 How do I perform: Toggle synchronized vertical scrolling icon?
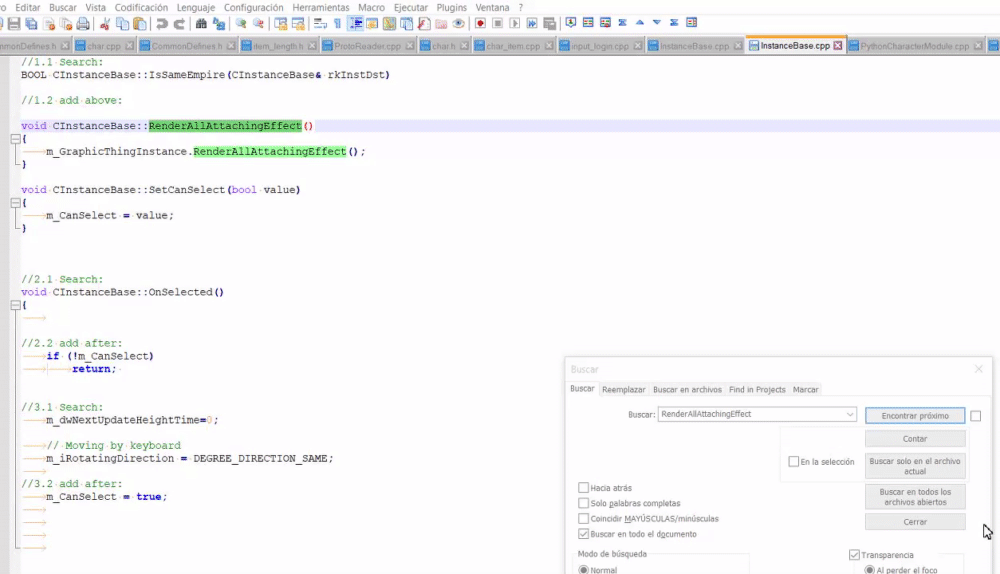click(281, 24)
